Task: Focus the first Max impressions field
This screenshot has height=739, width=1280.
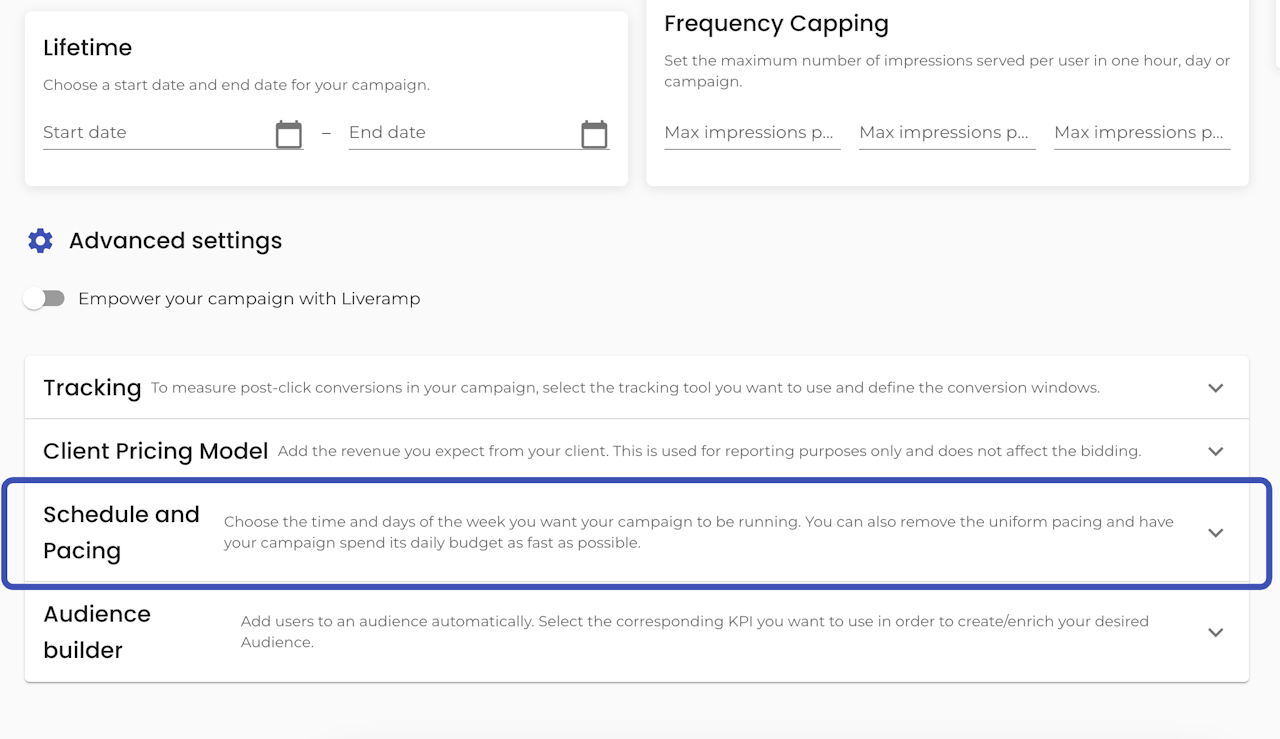Action: pos(751,133)
